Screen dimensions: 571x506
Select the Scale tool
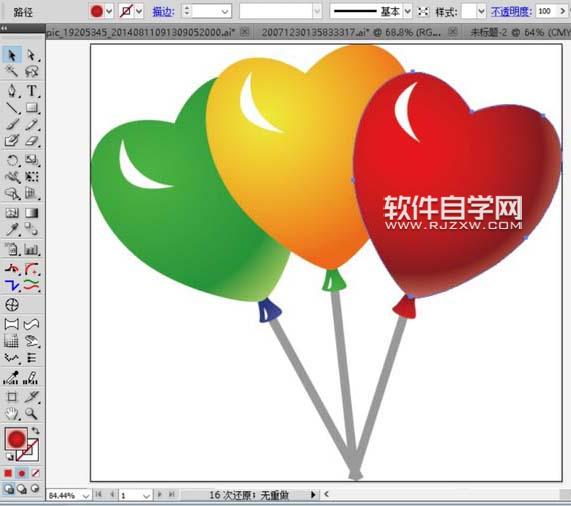32,160
